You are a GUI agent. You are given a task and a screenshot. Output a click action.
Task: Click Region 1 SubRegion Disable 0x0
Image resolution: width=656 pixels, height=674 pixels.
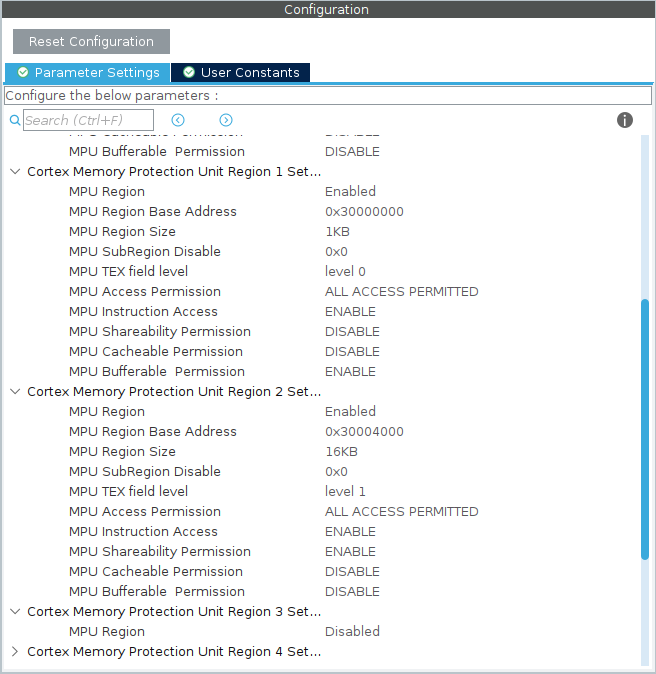coord(336,251)
